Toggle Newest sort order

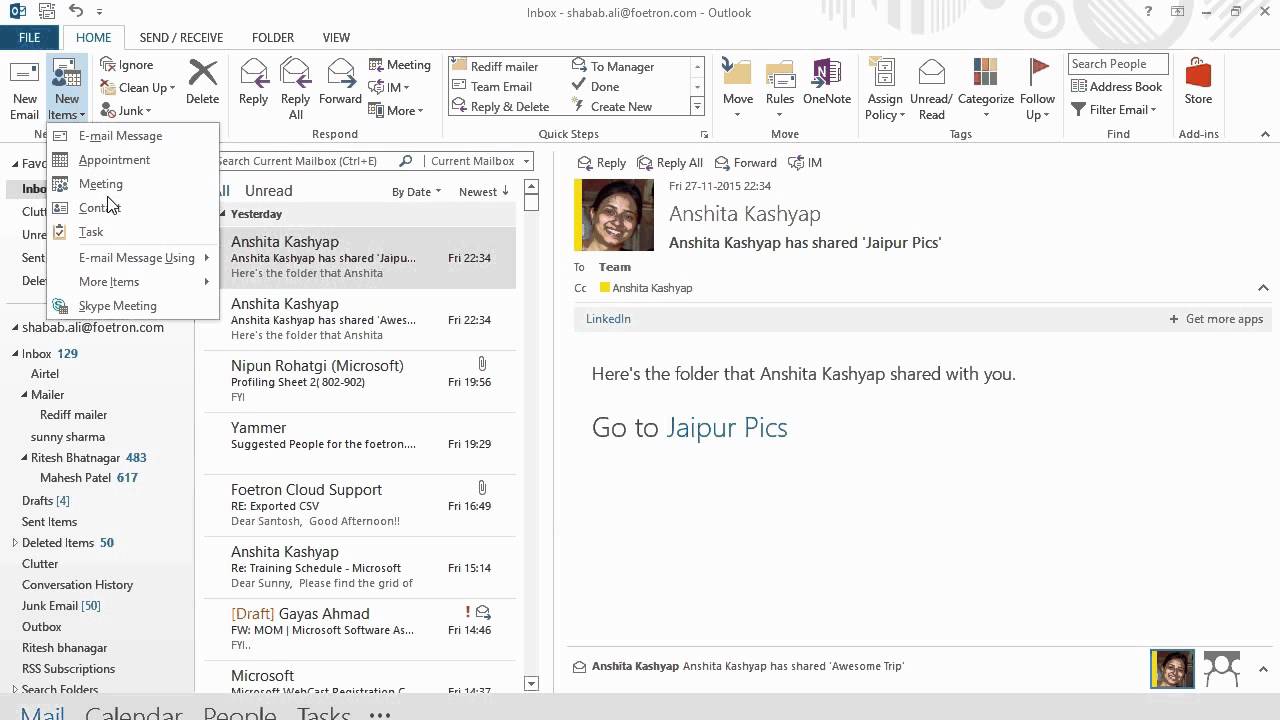pyautogui.click(x=484, y=192)
